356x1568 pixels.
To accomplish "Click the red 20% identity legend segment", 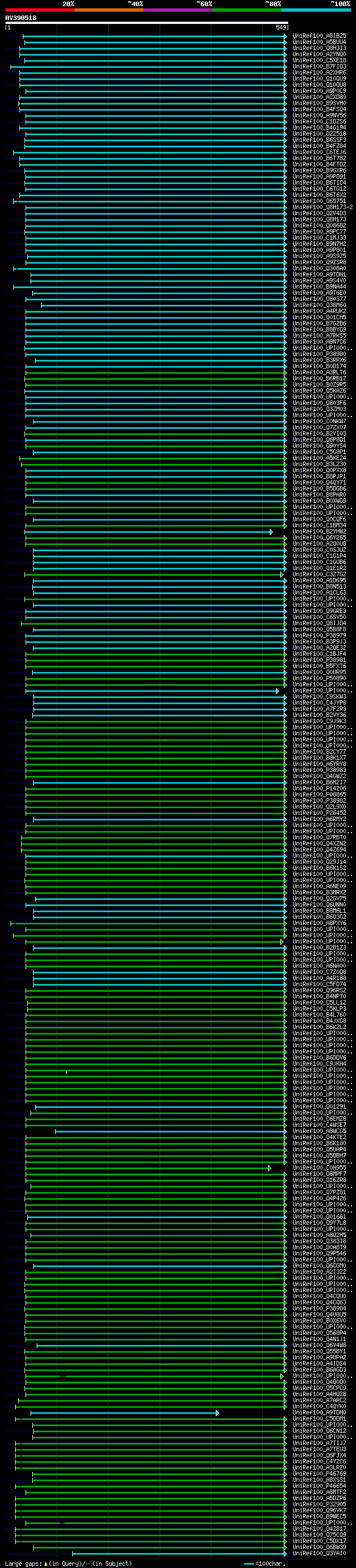I will [x=39, y=10].
